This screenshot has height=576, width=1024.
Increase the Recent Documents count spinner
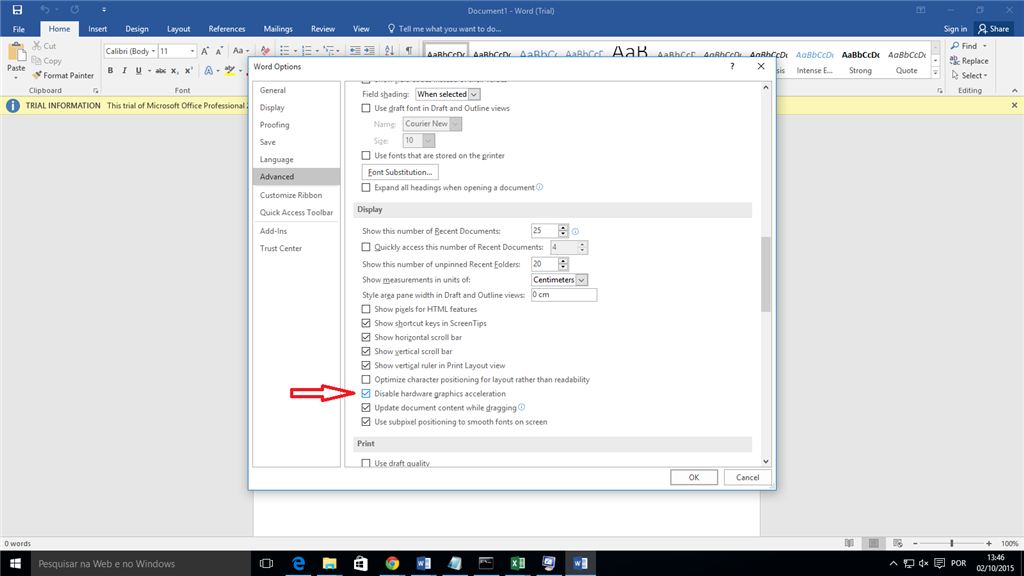pos(563,227)
